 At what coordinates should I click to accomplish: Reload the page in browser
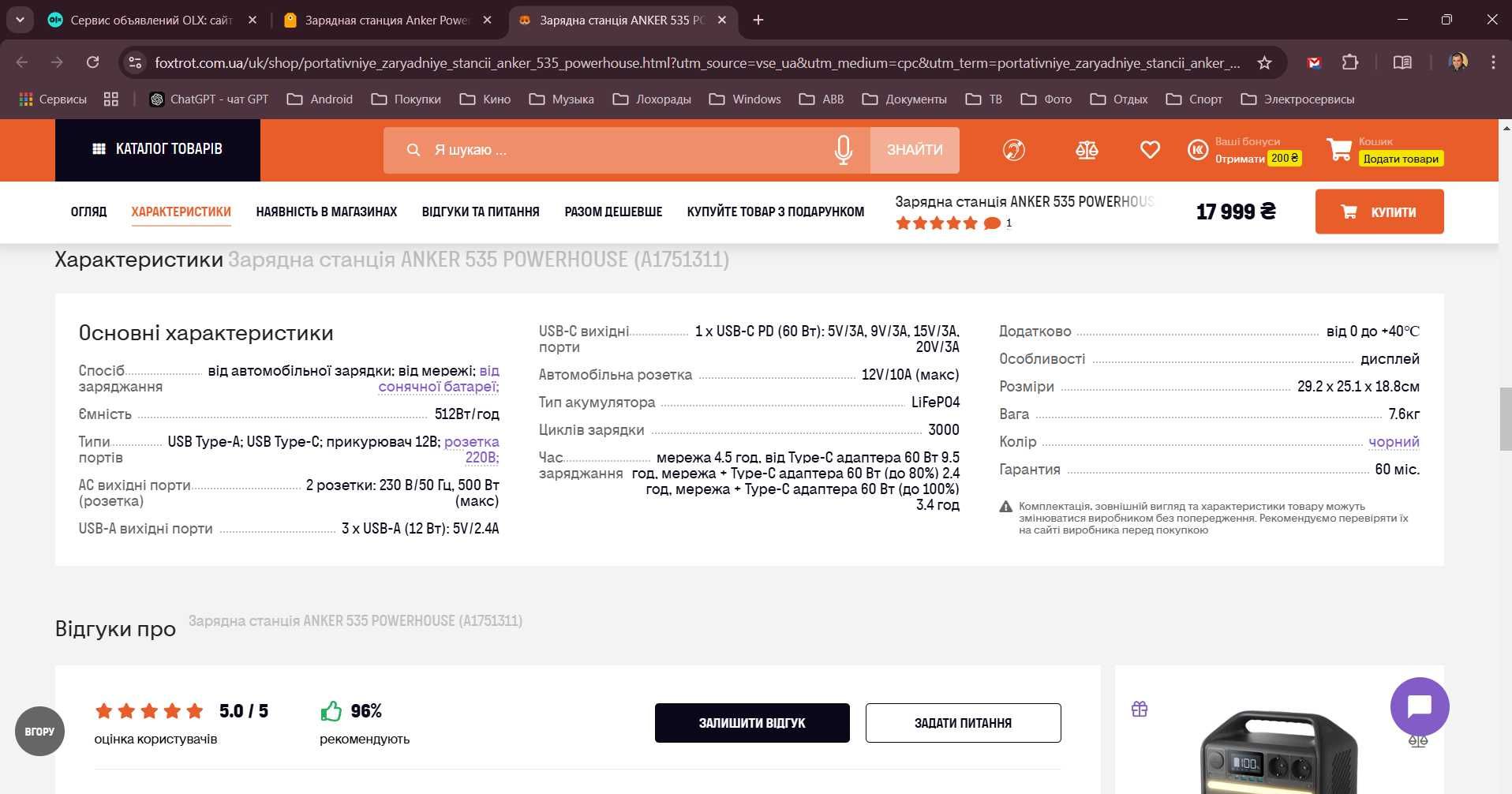tap(92, 62)
